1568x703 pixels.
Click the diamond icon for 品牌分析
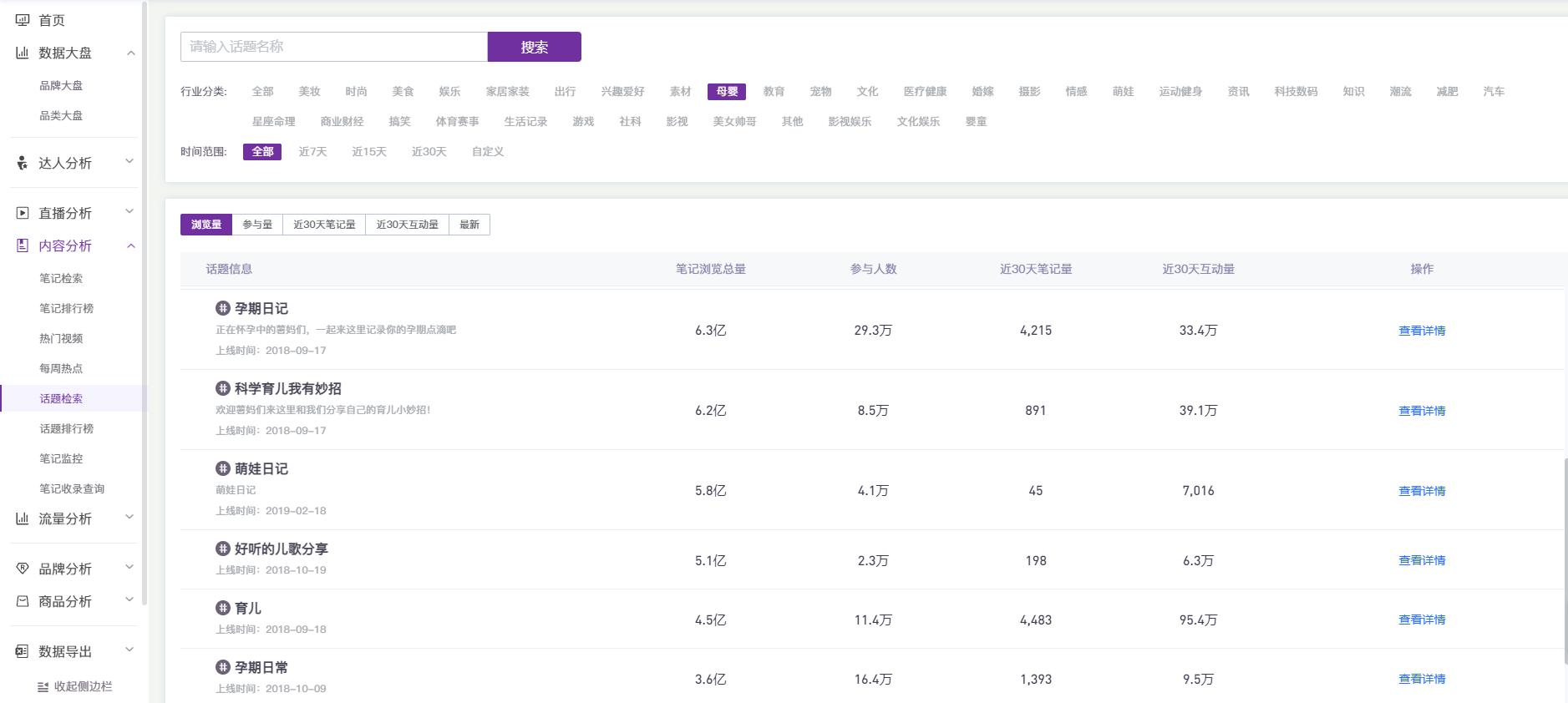23,569
